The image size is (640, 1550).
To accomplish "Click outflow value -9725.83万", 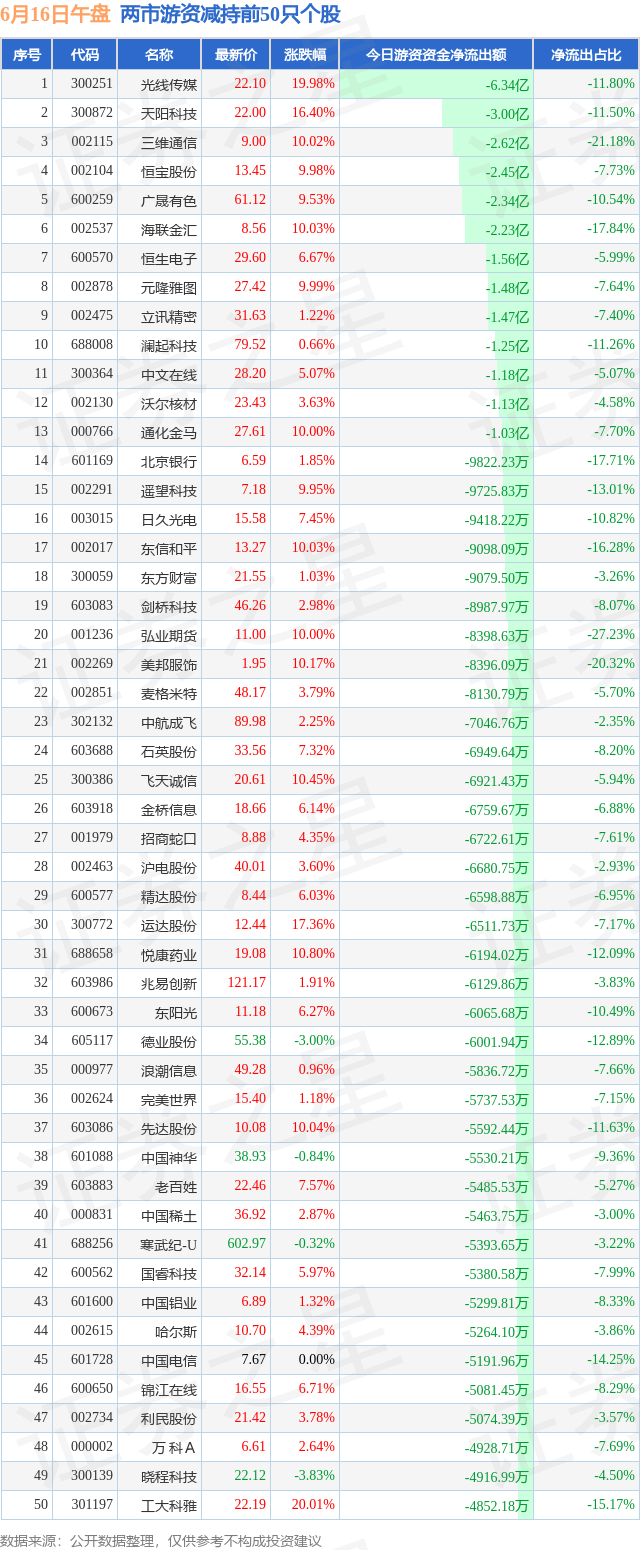I will (497, 491).
